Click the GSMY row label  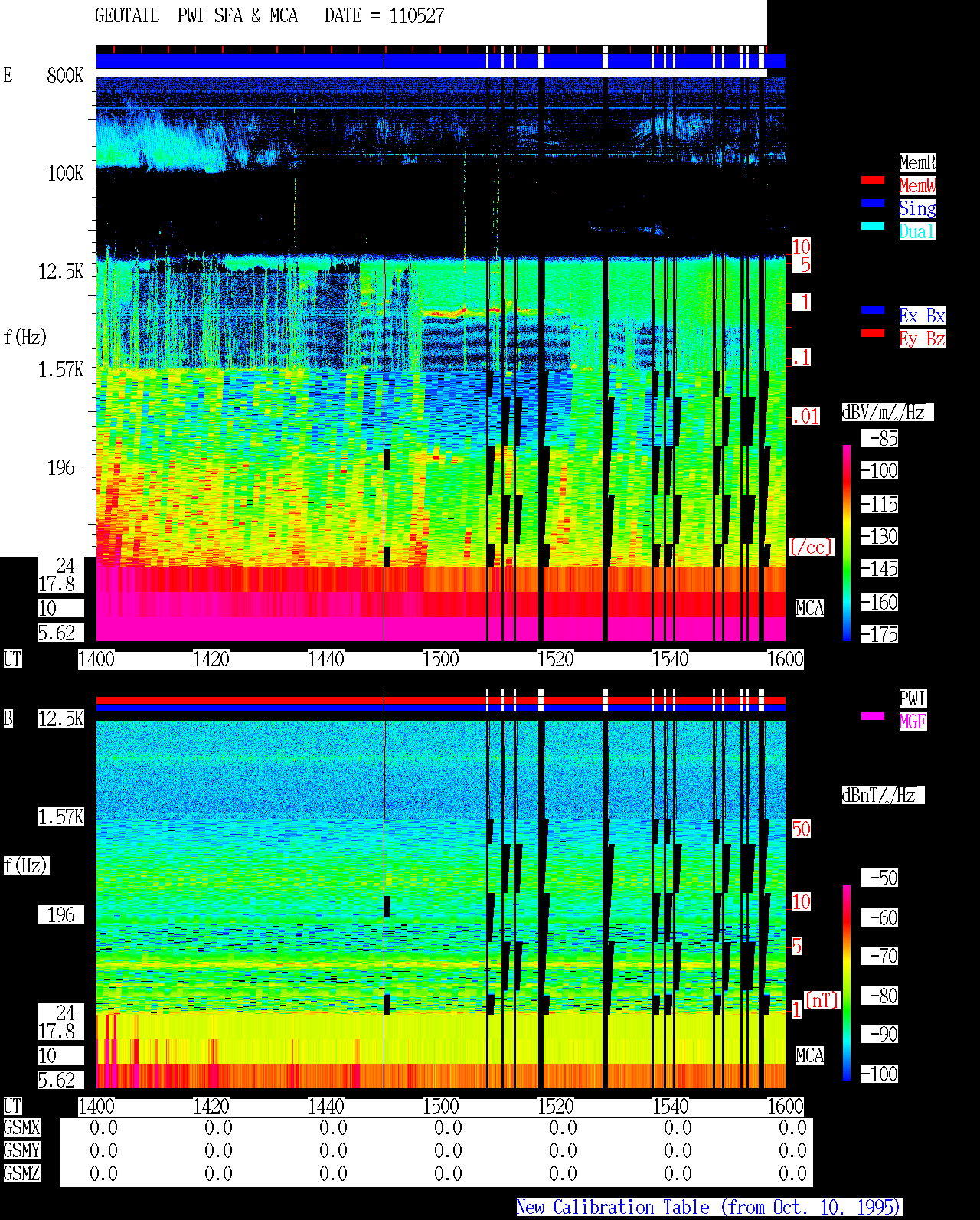(21, 1150)
